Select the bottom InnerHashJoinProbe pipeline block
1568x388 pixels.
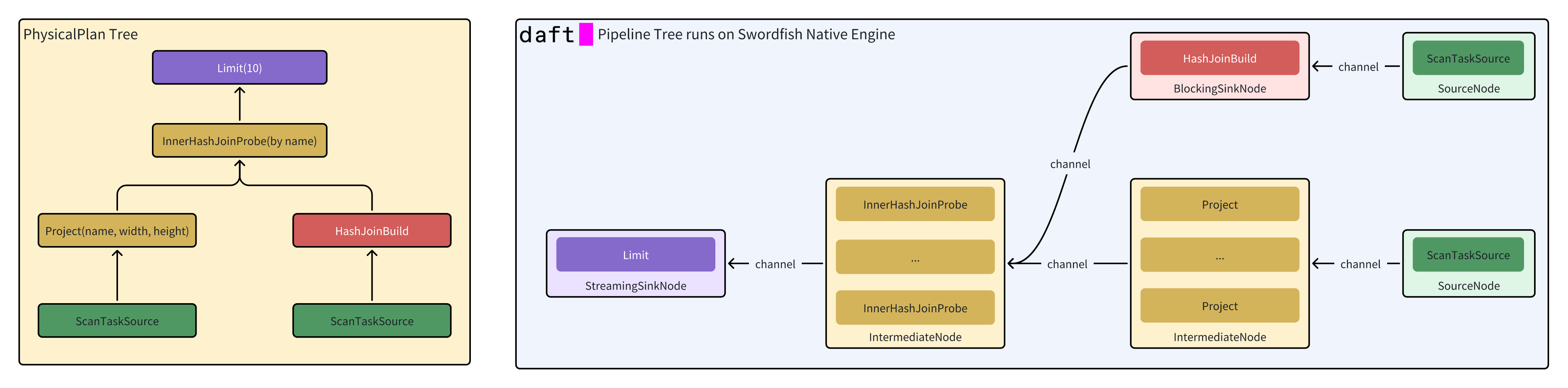click(915, 308)
